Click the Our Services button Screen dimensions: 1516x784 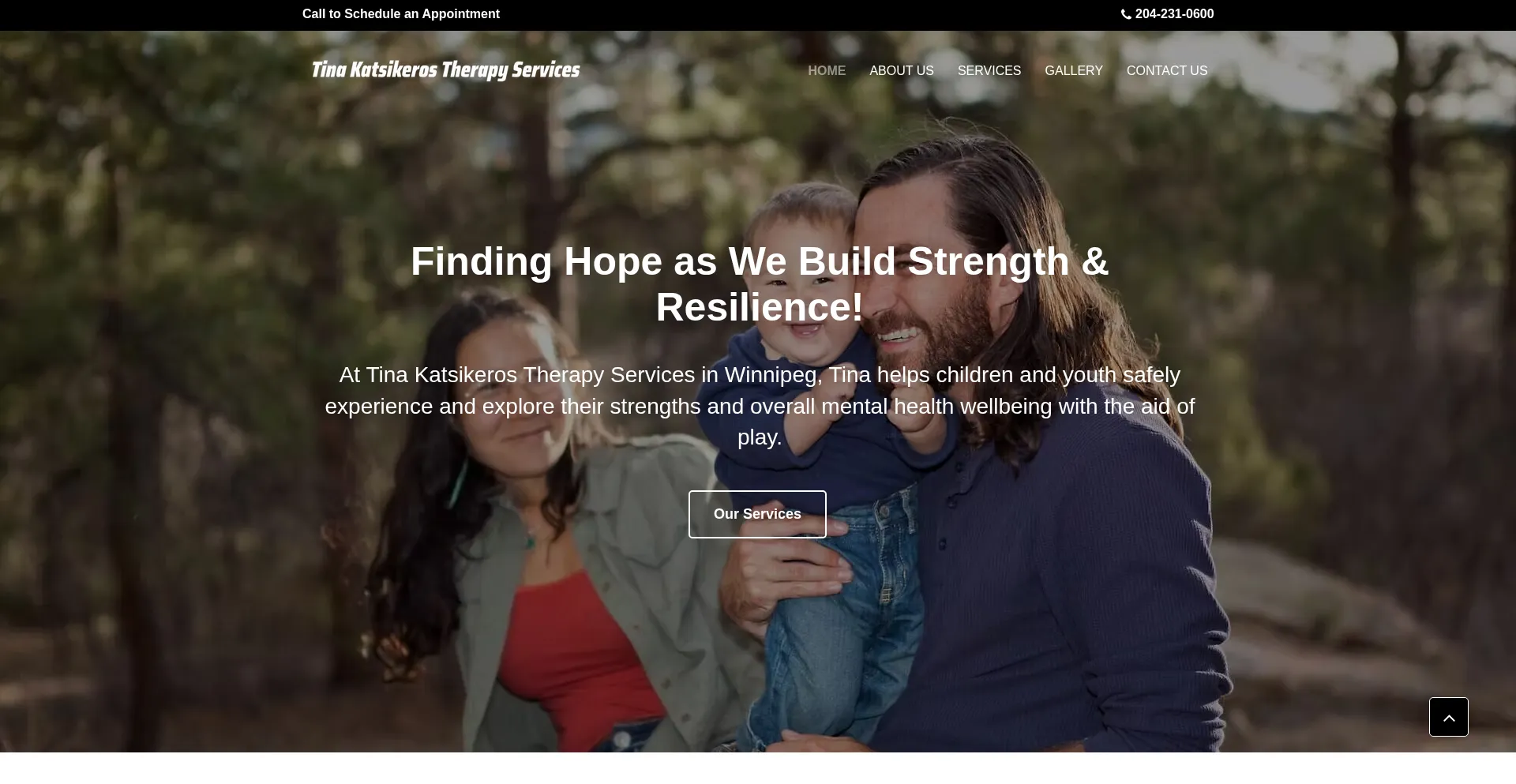pyautogui.click(x=757, y=514)
